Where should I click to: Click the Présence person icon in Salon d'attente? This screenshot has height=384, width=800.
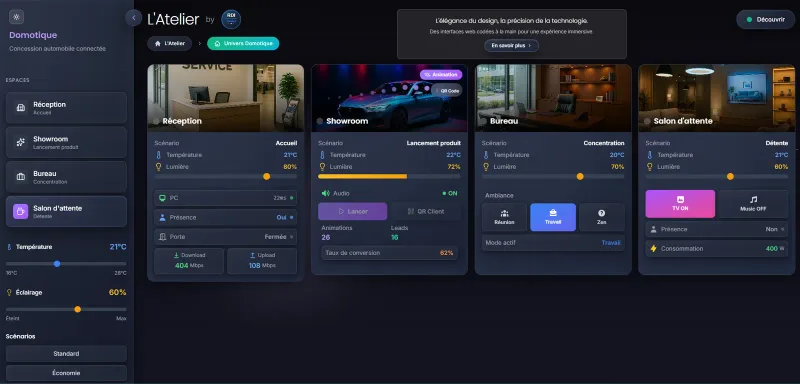(654, 229)
